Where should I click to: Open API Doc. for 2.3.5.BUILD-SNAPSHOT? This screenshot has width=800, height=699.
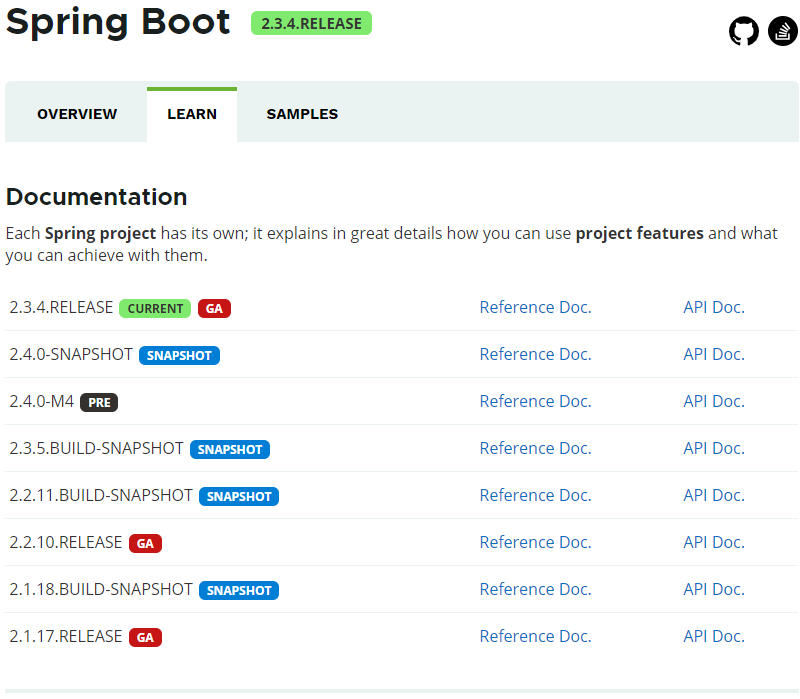(x=714, y=448)
